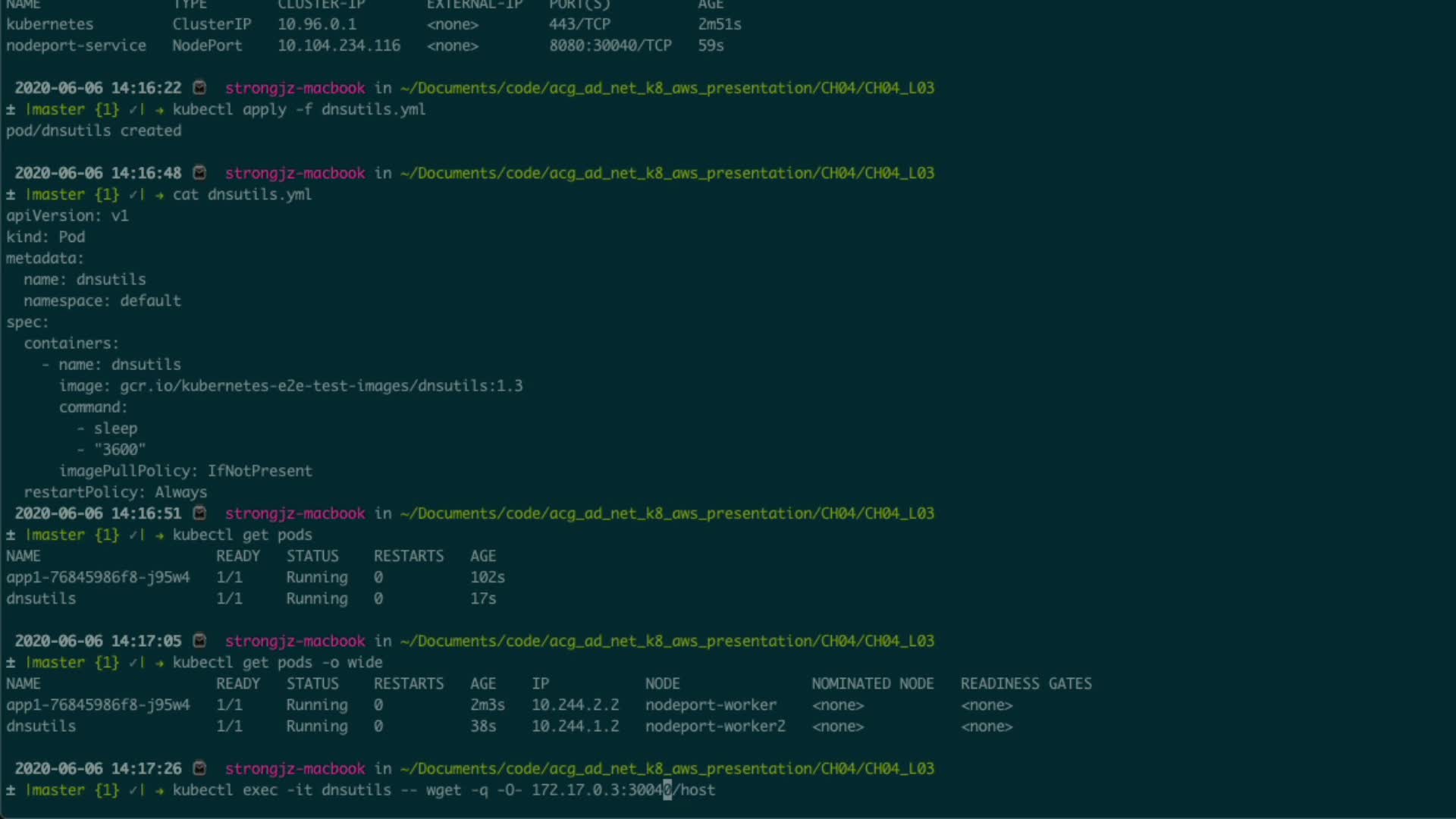Click the icon after timestamp 14:16:51
1456x819 pixels.
(199, 513)
